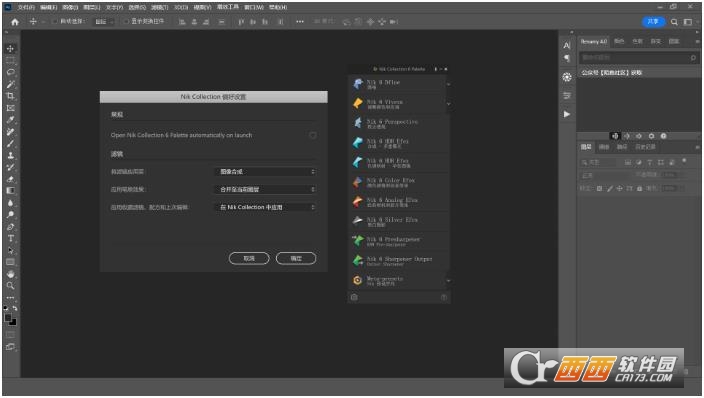This screenshot has width=704, height=398.
Task: Launch Nik 6 Sharpener Output
Action: tap(400, 261)
